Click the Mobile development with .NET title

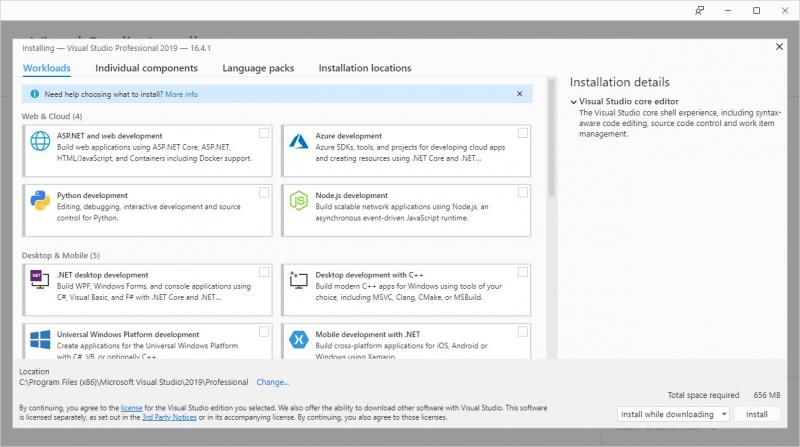coord(368,334)
